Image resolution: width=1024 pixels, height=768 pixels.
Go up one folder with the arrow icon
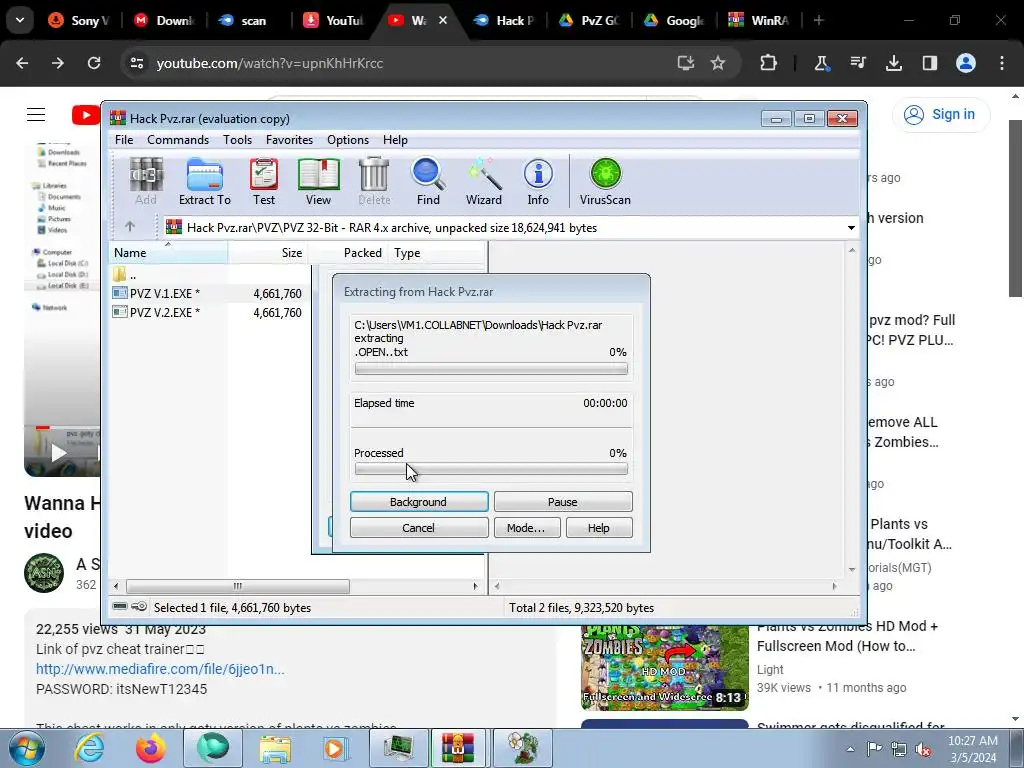(130, 227)
